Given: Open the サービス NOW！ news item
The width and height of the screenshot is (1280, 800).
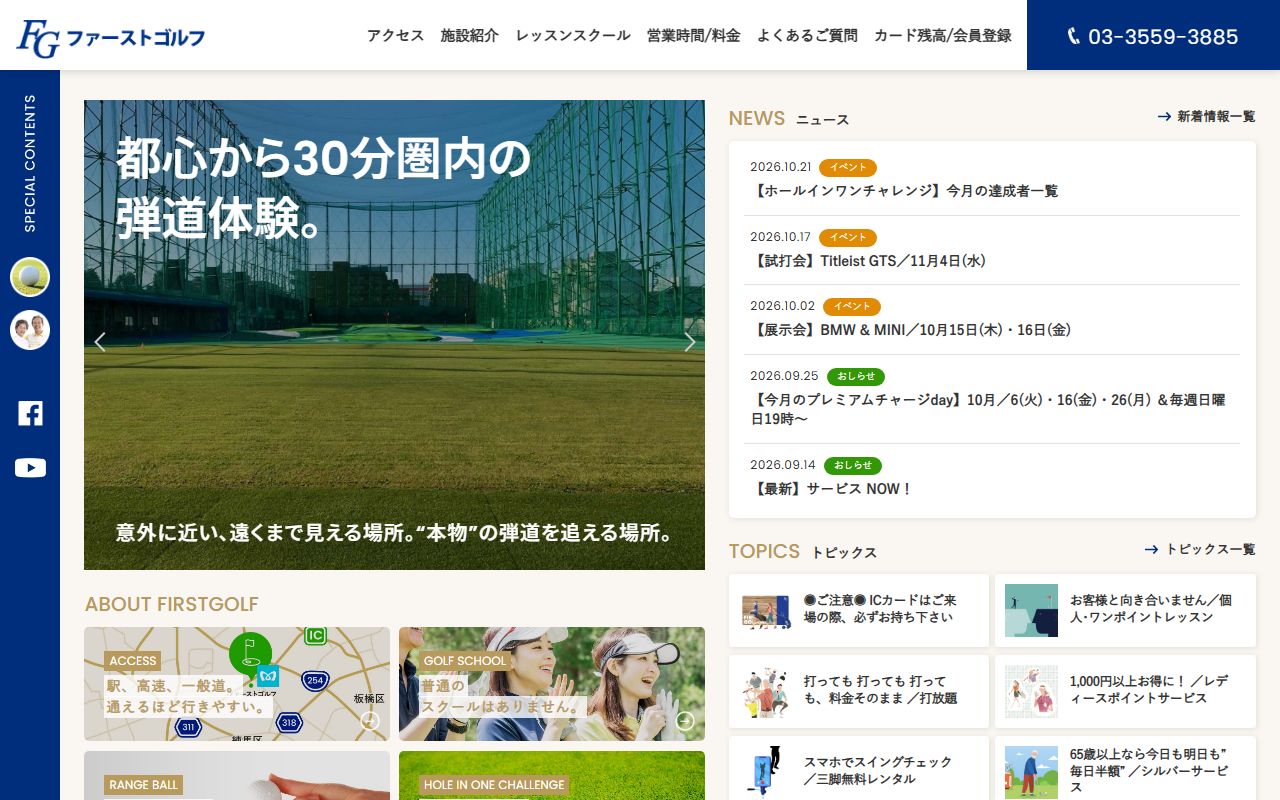Looking at the screenshot, I should (832, 488).
